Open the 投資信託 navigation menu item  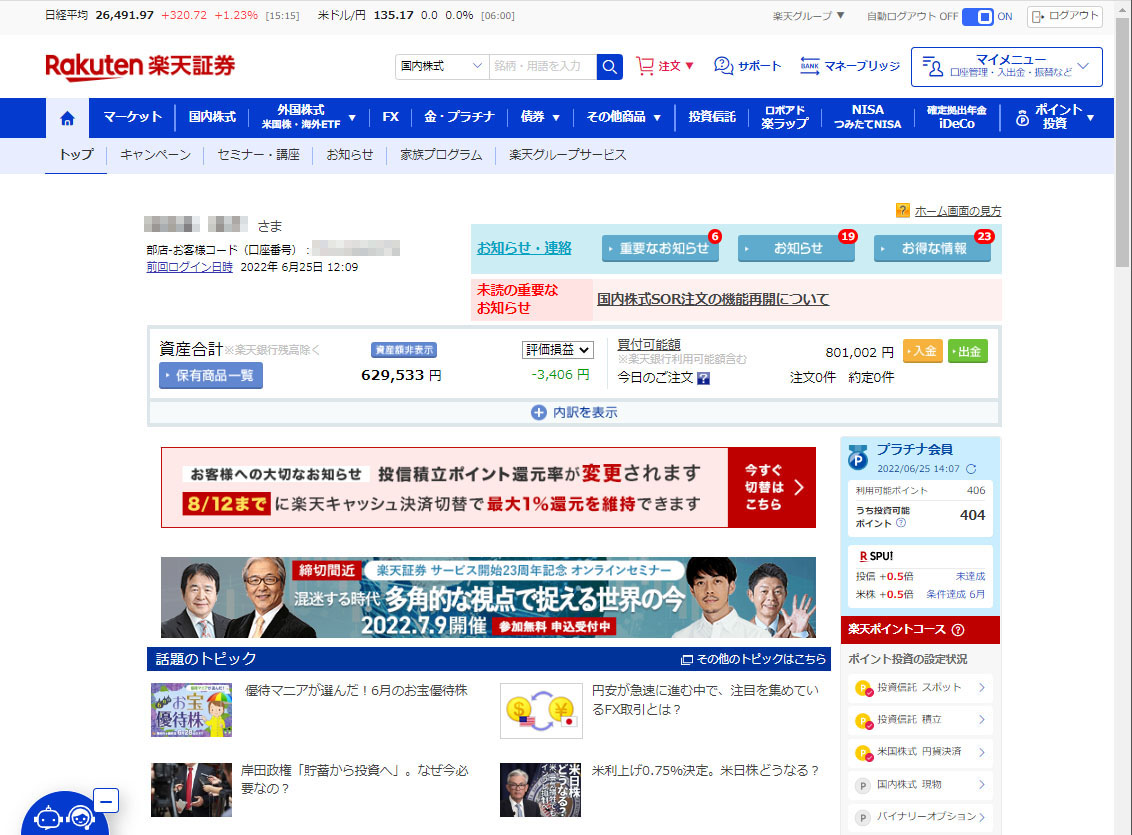711,117
